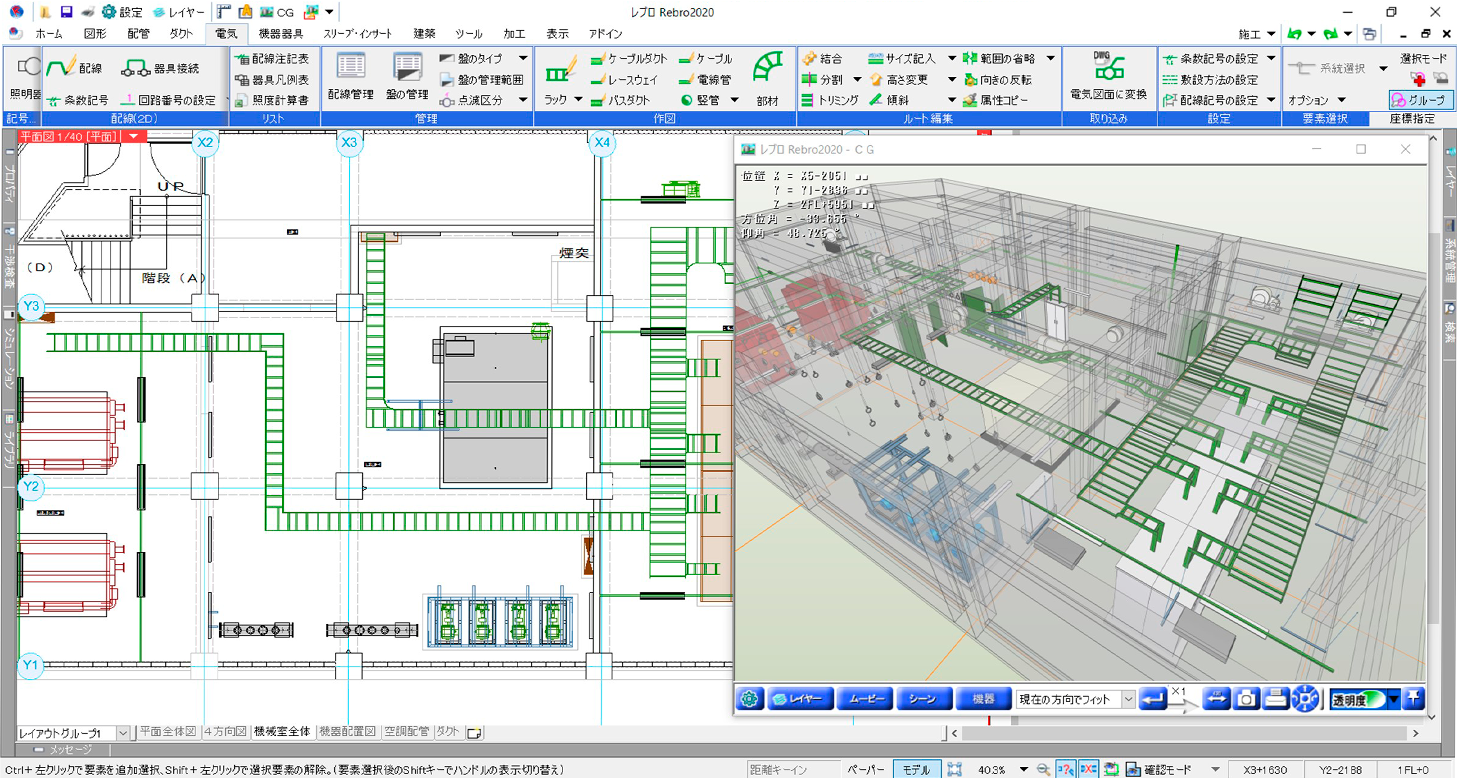Open 配線管理 wiring management

pyautogui.click(x=350, y=76)
